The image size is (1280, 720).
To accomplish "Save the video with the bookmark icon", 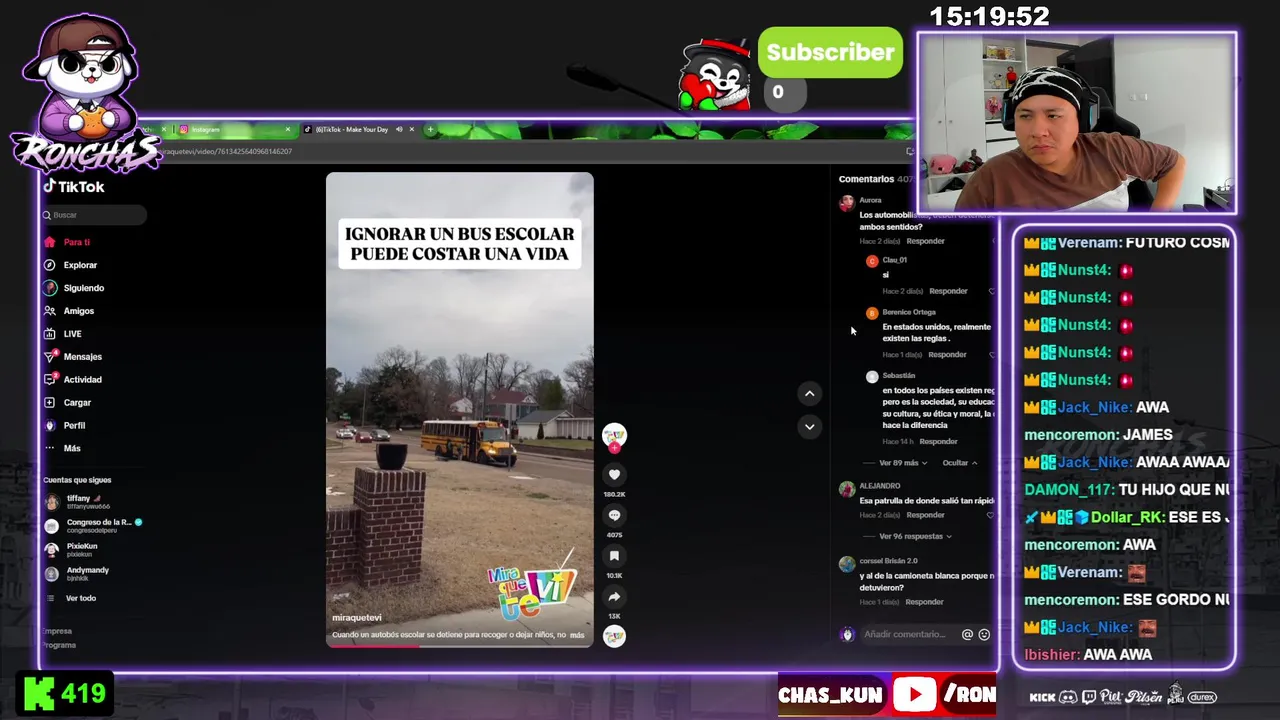I will tap(614, 556).
